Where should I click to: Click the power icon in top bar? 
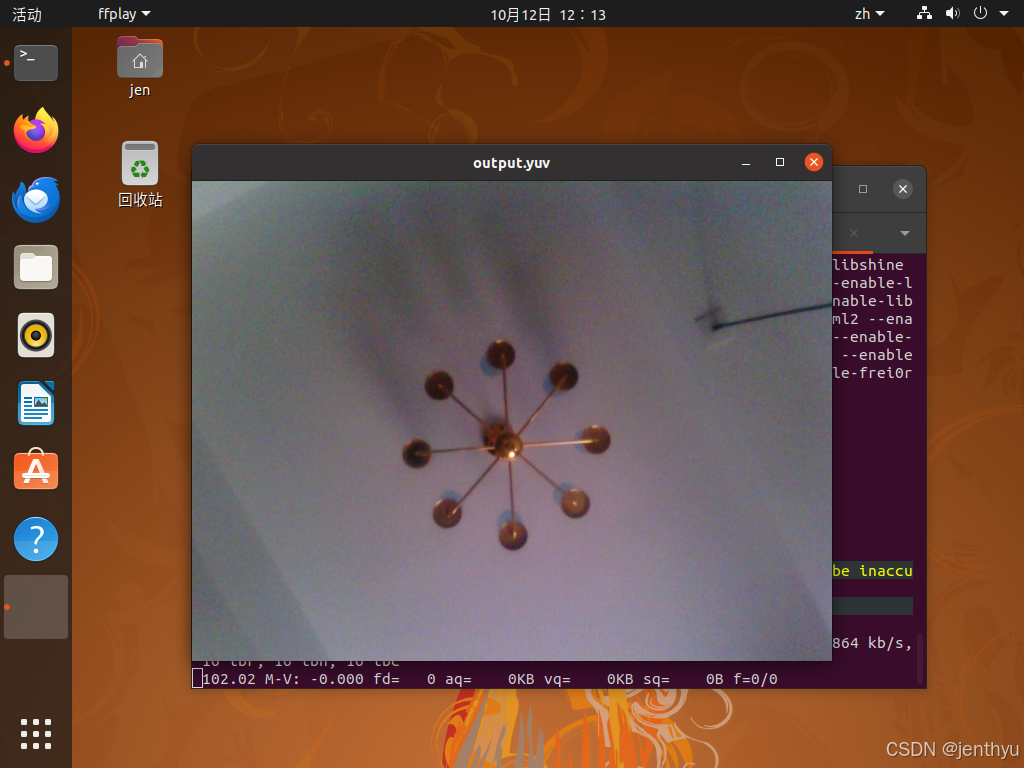(x=980, y=13)
